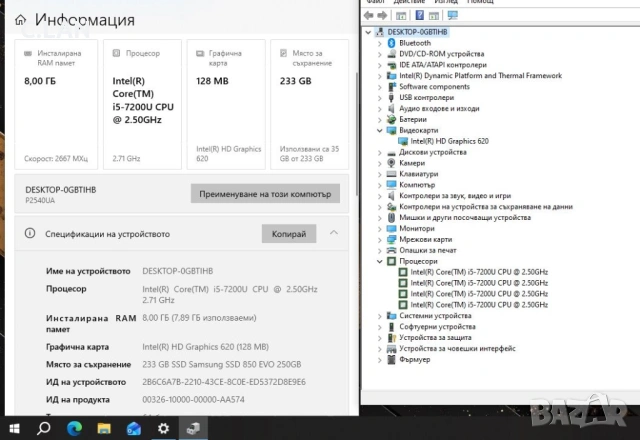Click the Копирай button
Viewport: 640px width, 440px height.
click(289, 233)
